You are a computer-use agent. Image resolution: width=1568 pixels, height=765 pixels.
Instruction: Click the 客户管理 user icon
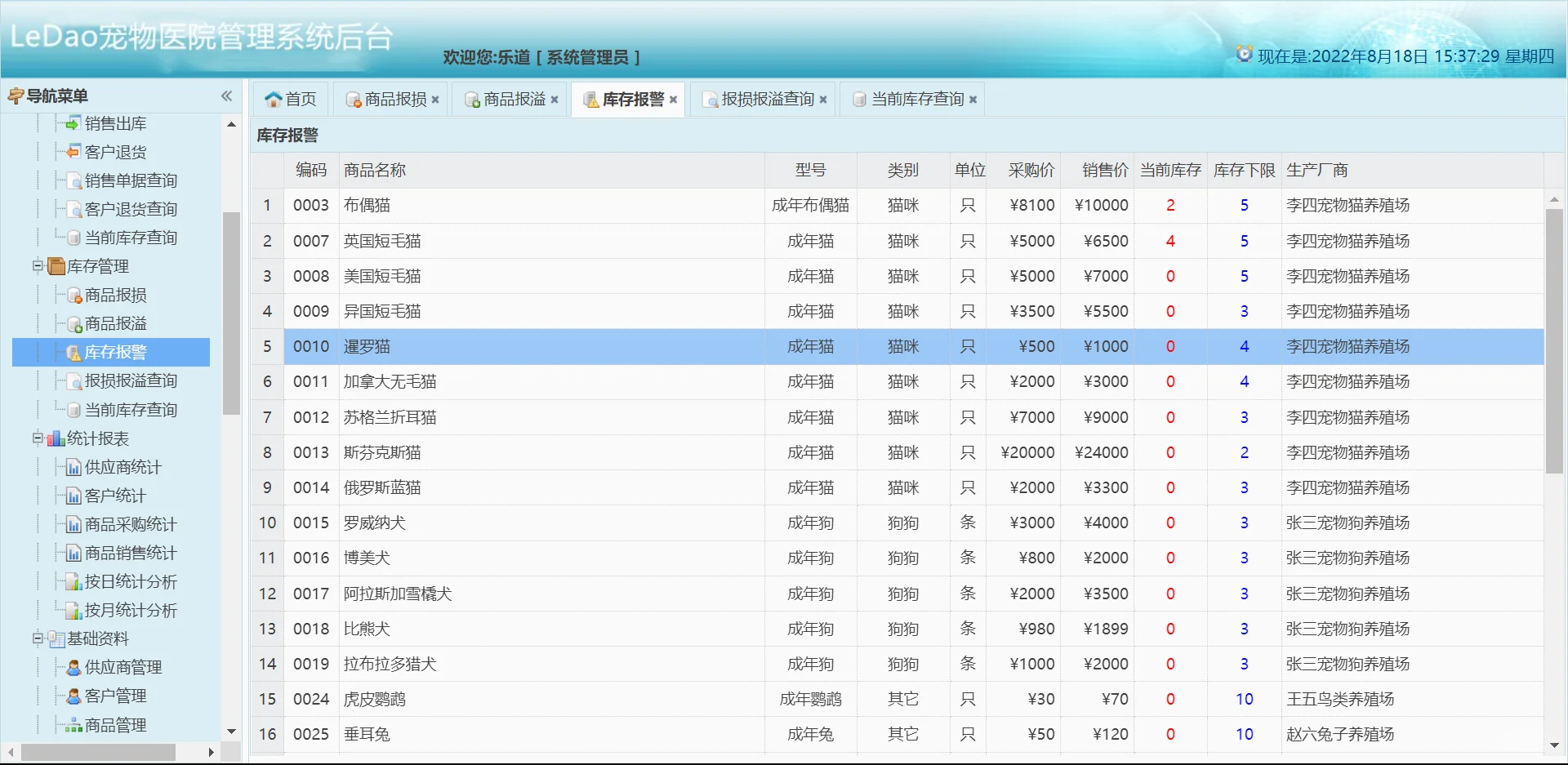click(72, 696)
